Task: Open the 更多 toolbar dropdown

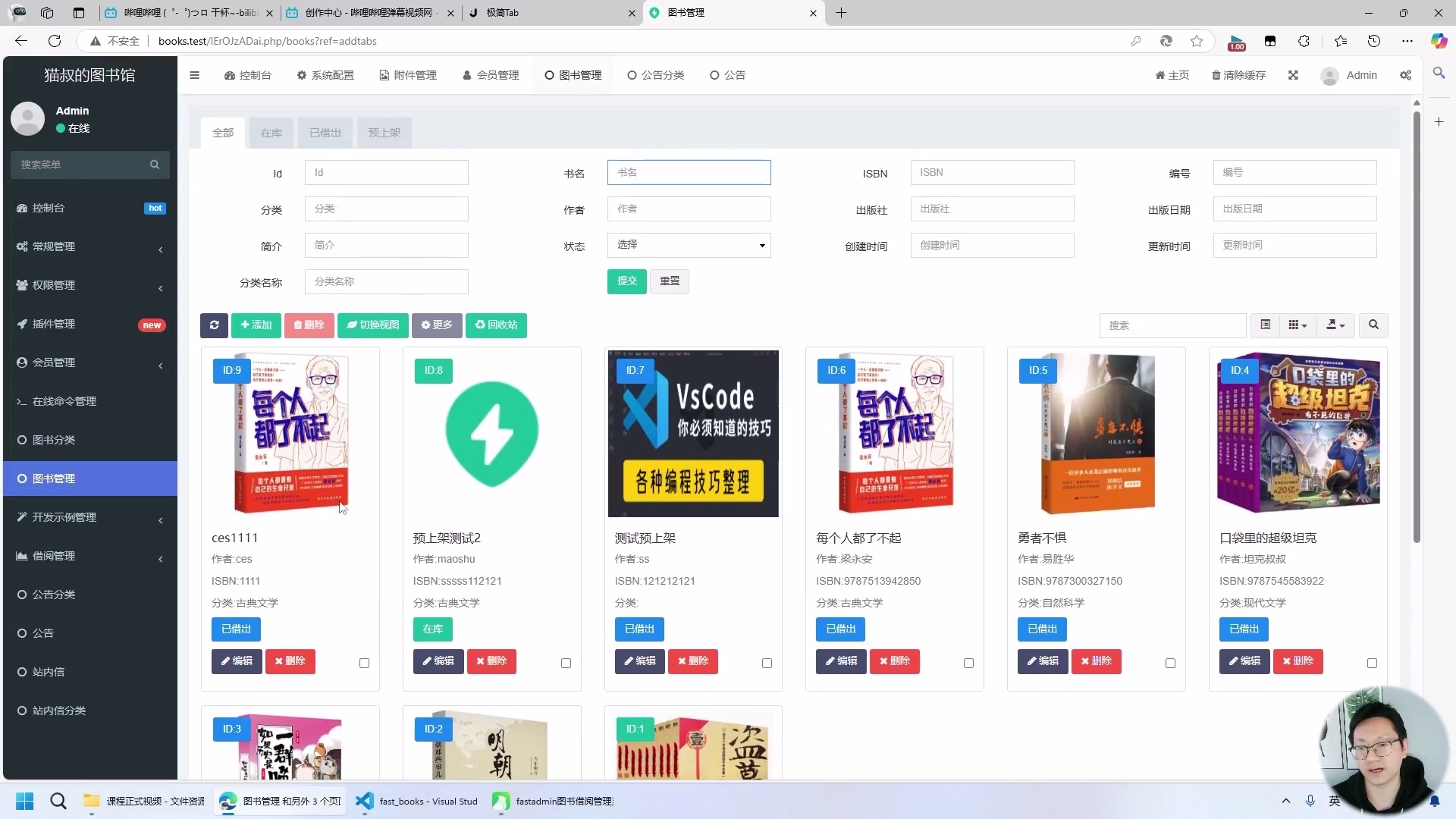Action: 437,325
